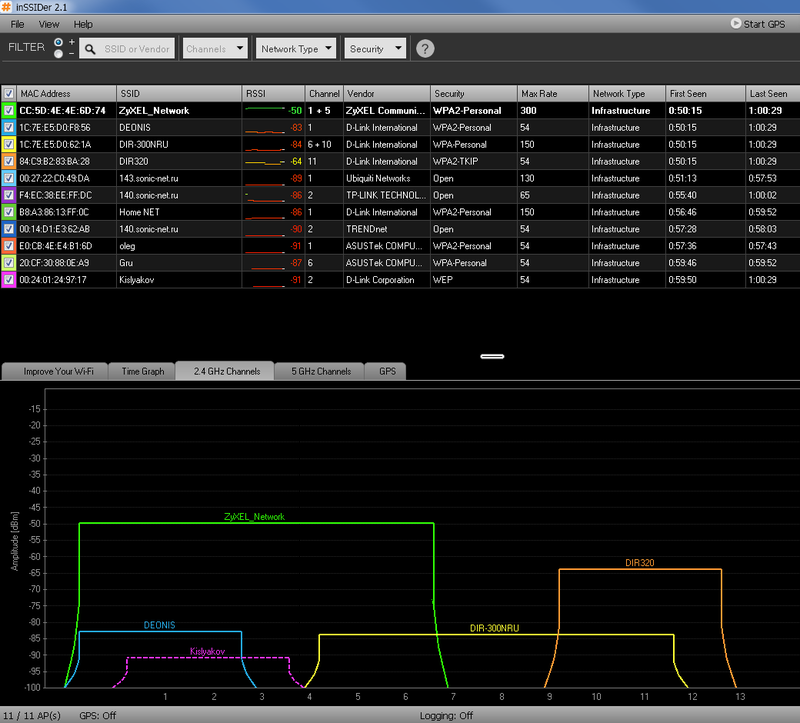Sort table by Vendor column header
Image resolution: width=800 pixels, height=723 pixels.
pyautogui.click(x=387, y=93)
